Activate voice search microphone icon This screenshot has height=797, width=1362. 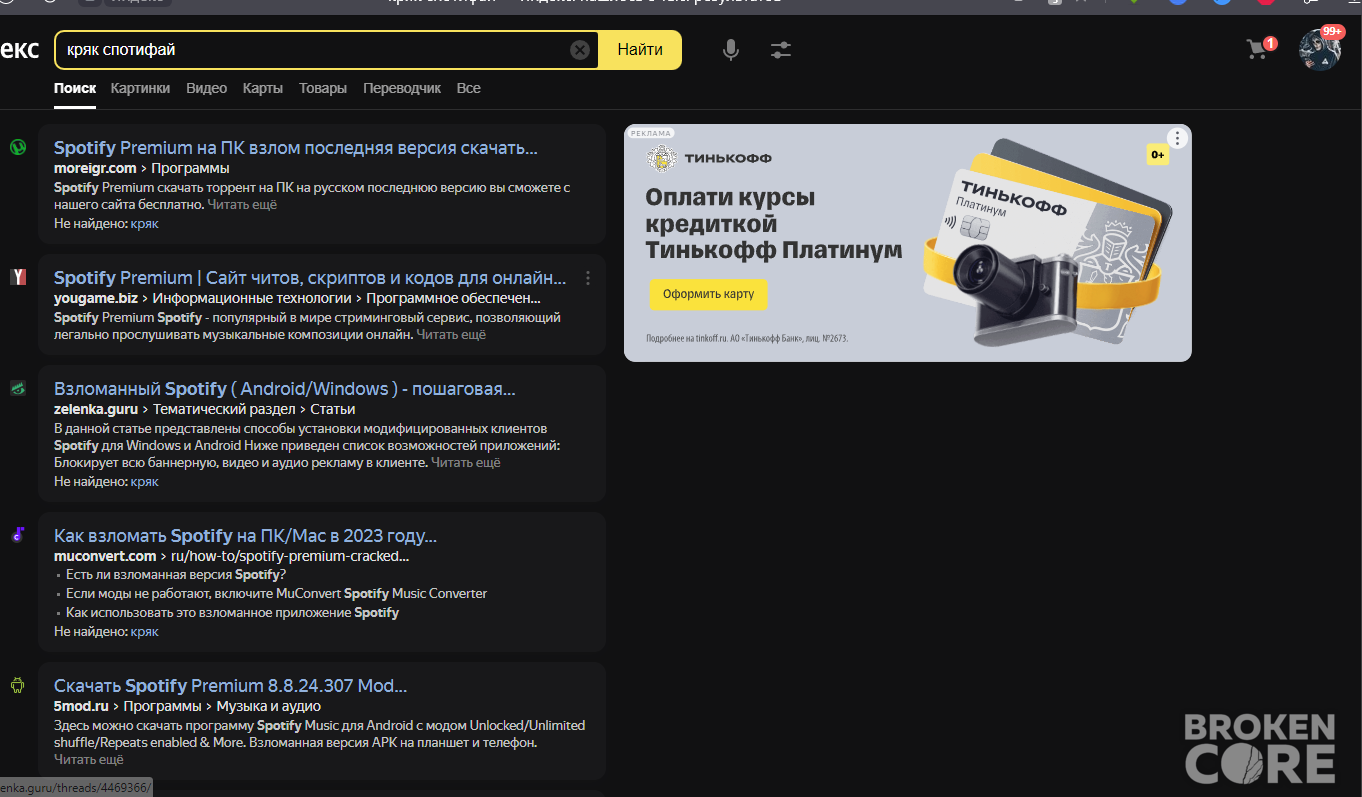click(x=731, y=50)
